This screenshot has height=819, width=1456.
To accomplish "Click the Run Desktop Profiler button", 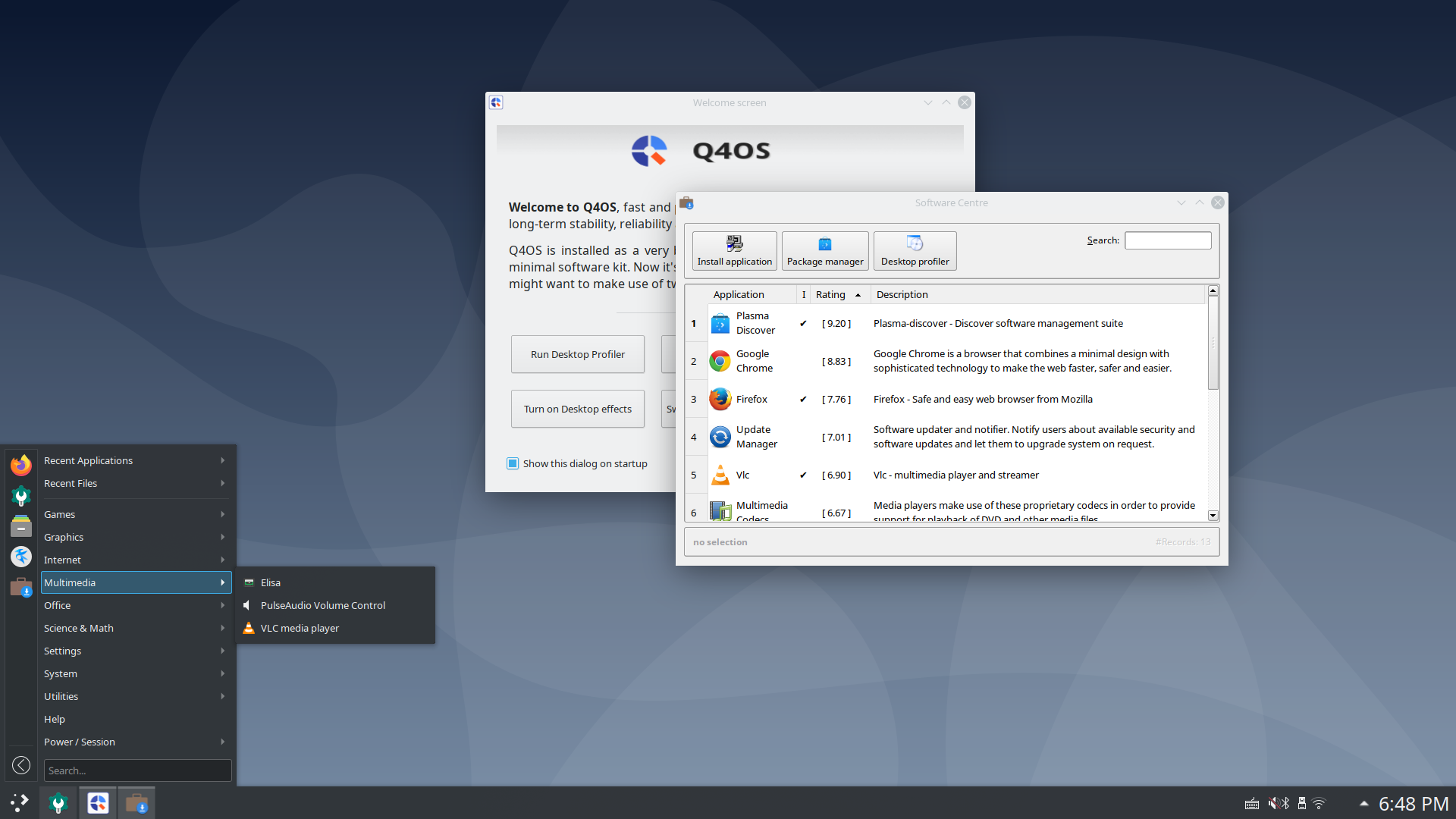I will point(578,354).
